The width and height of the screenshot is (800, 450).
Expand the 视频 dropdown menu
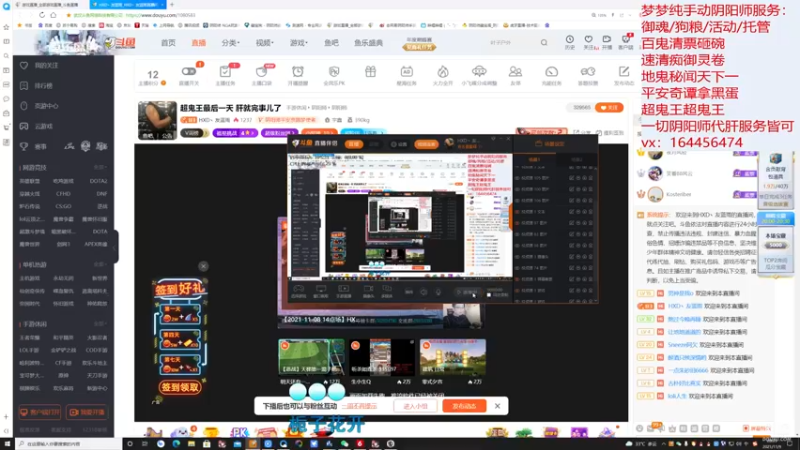pyautogui.click(x=264, y=43)
